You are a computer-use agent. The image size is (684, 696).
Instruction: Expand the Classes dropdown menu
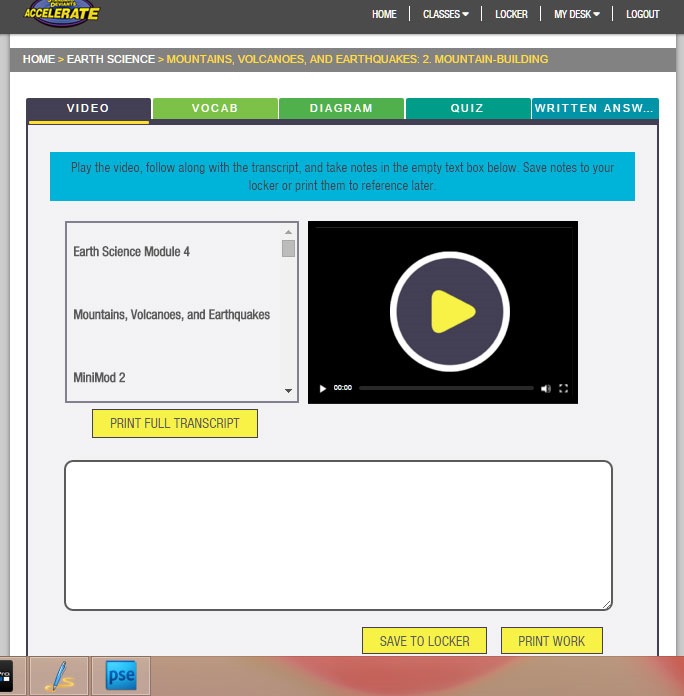(x=445, y=15)
